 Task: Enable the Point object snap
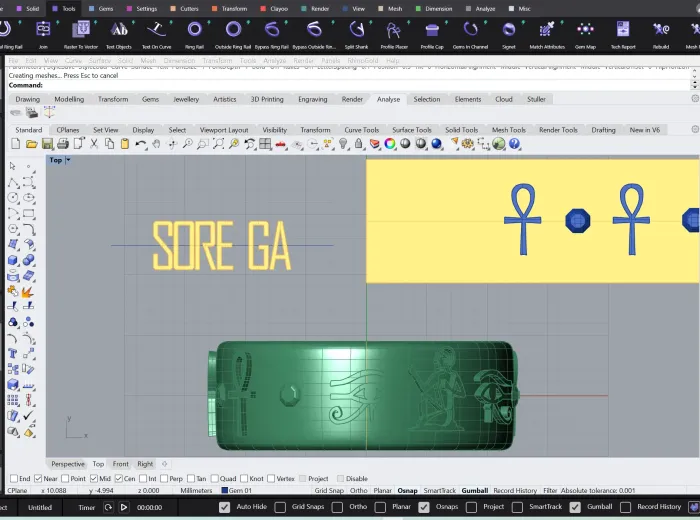click(65, 478)
